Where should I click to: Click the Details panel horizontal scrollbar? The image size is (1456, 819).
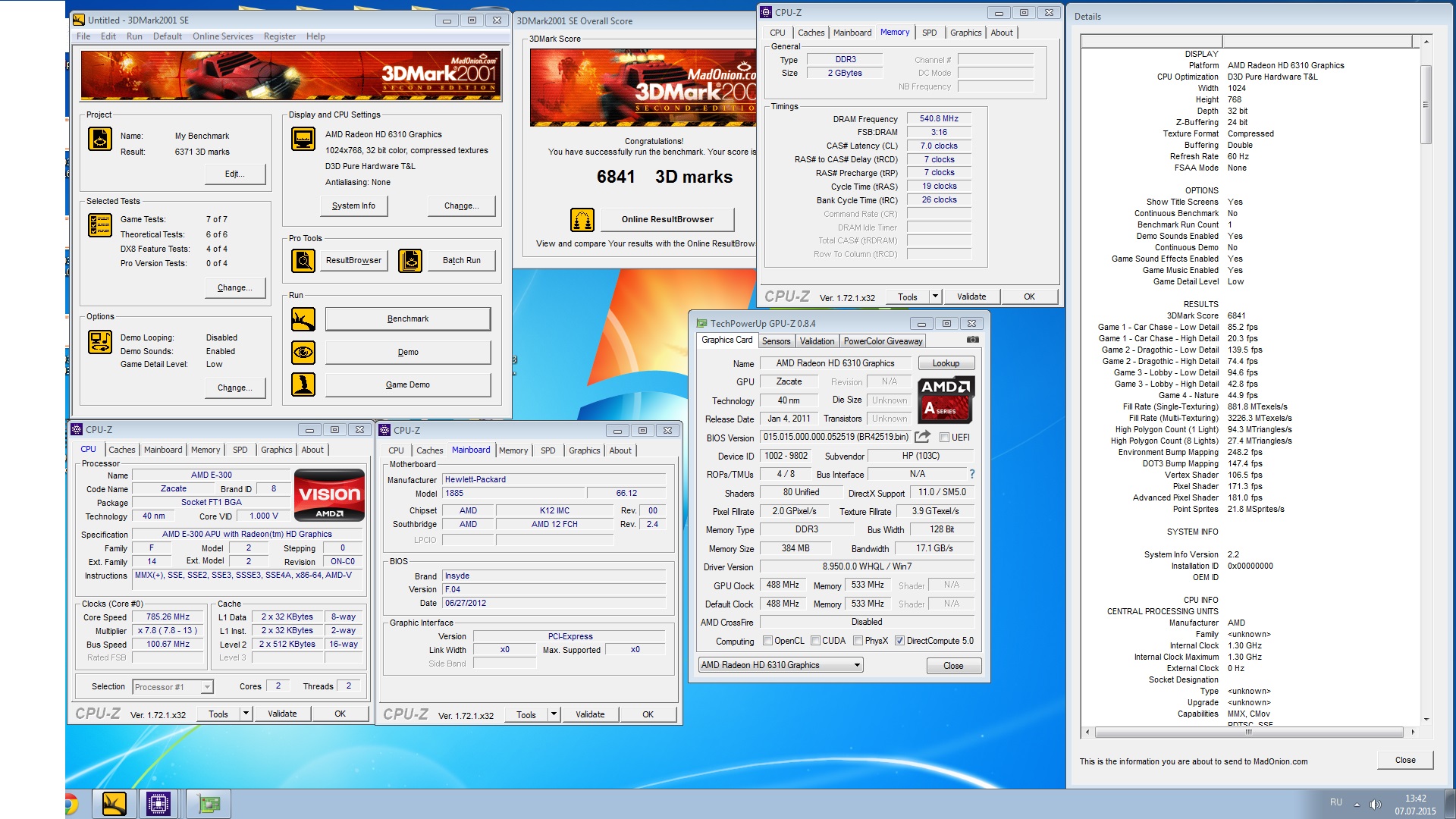point(1249,732)
